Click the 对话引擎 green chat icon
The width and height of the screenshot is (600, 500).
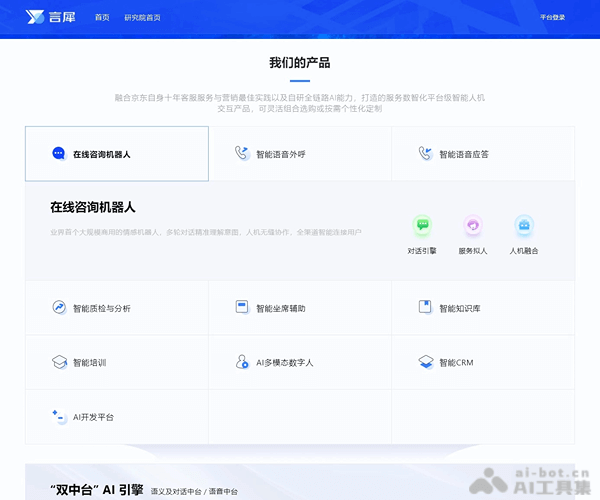tap(422, 226)
